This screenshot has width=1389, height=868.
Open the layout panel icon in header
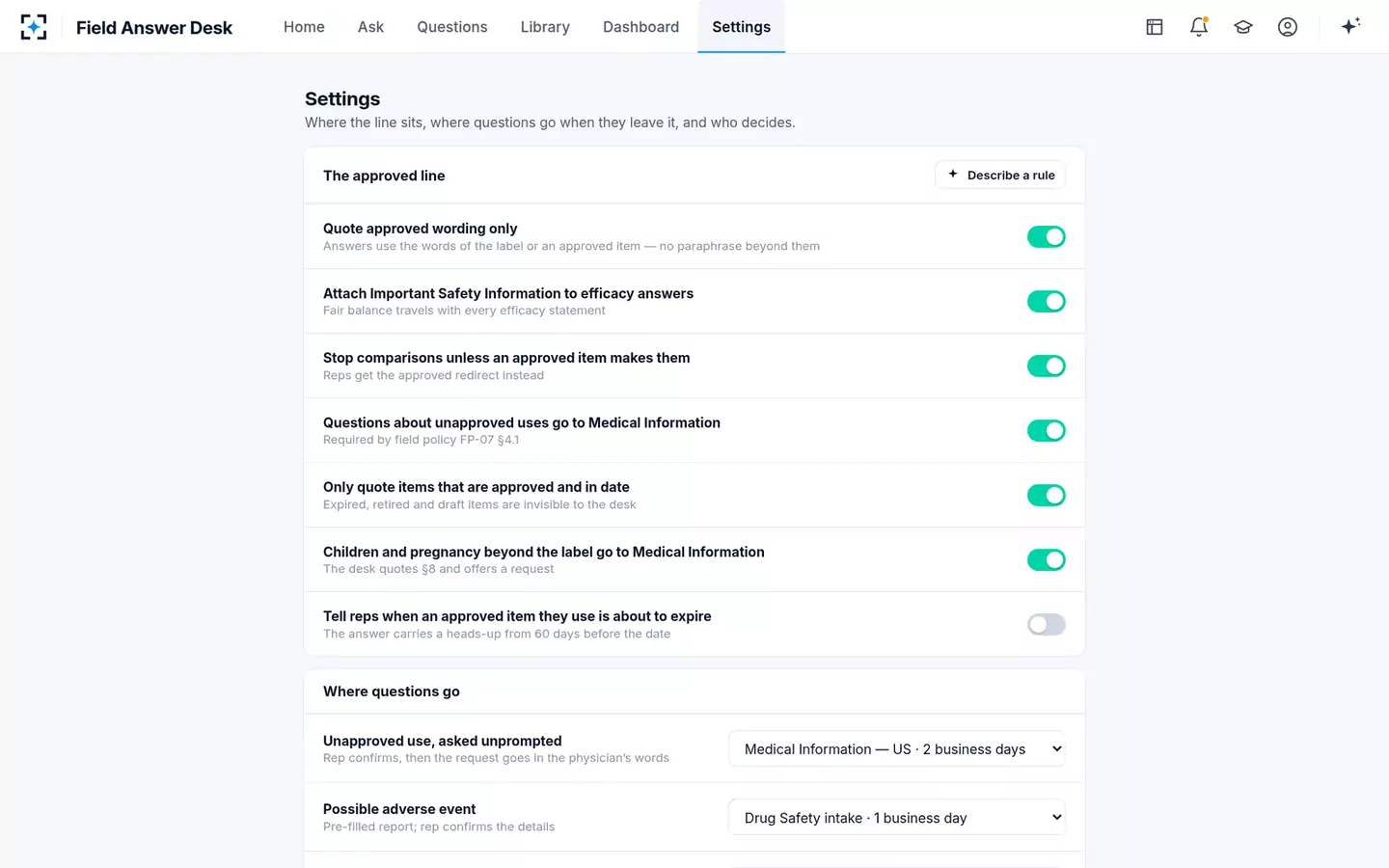click(1155, 27)
